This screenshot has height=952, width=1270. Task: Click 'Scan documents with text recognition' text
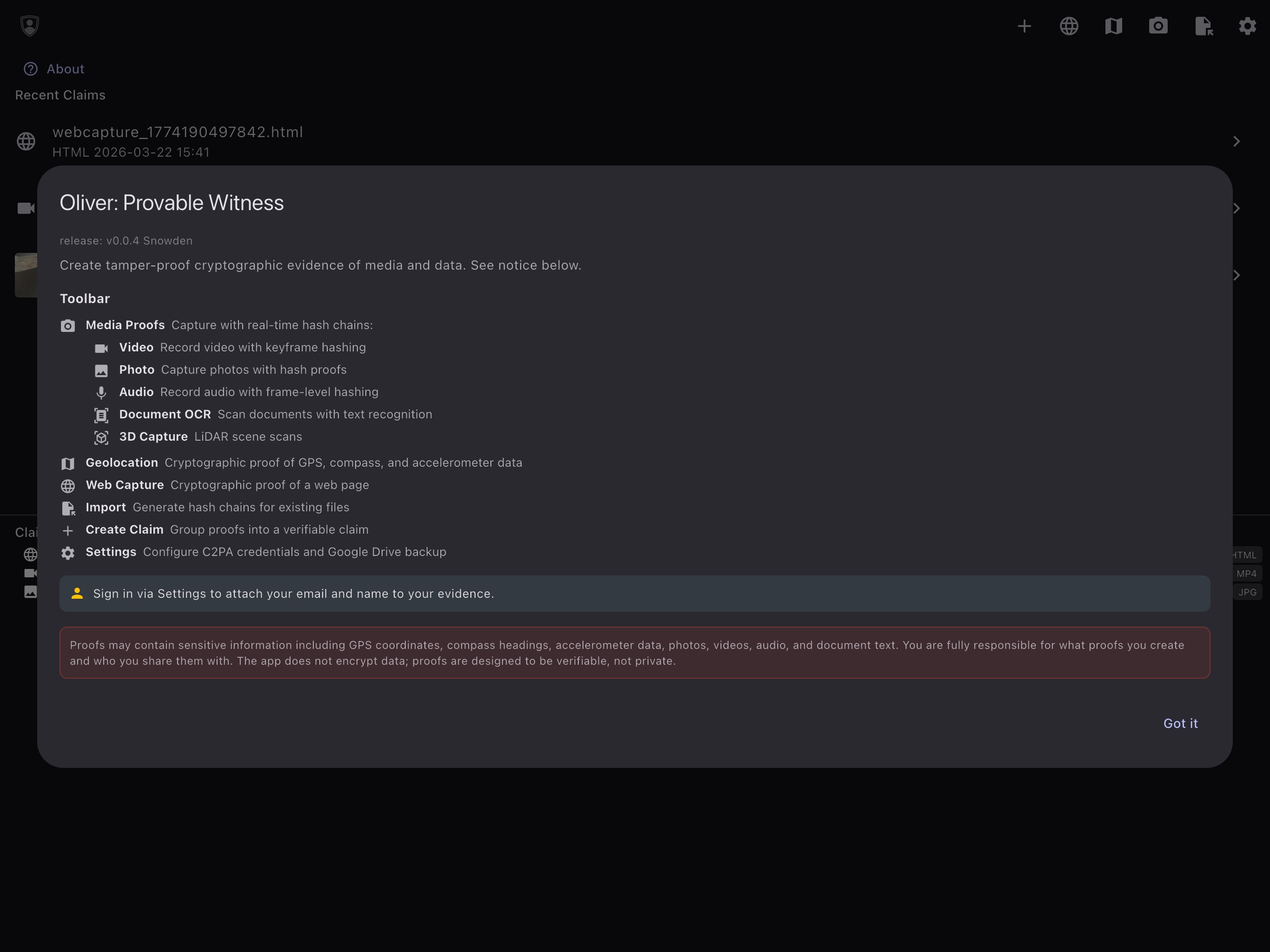325,415
